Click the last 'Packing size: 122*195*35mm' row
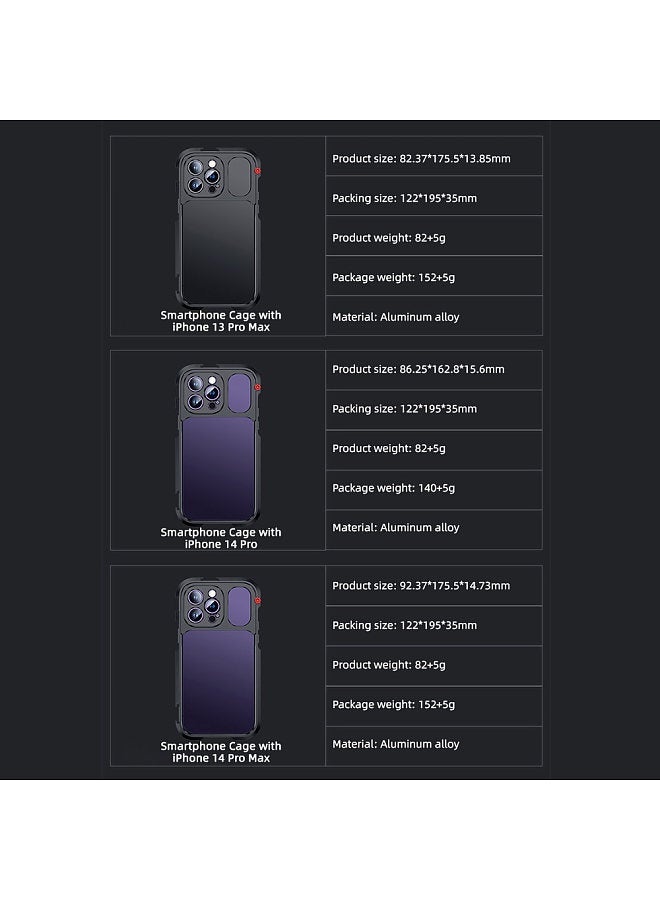Screen dimensions: 660x900 pyautogui.click(x=434, y=626)
